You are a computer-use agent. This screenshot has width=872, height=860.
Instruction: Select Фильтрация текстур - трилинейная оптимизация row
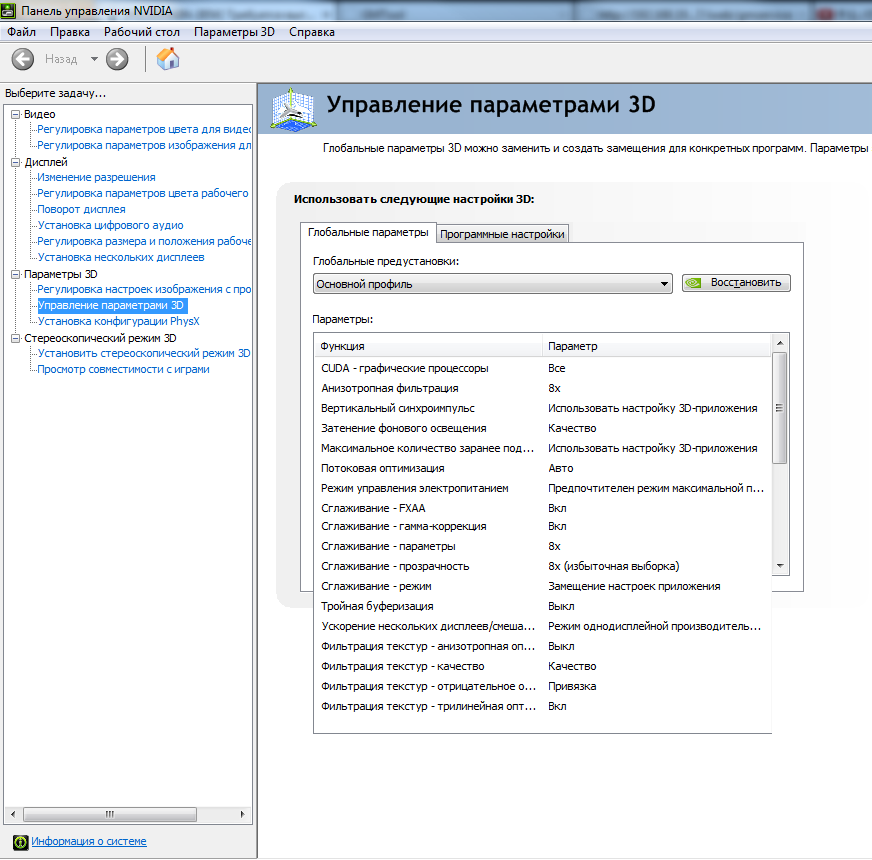543,706
